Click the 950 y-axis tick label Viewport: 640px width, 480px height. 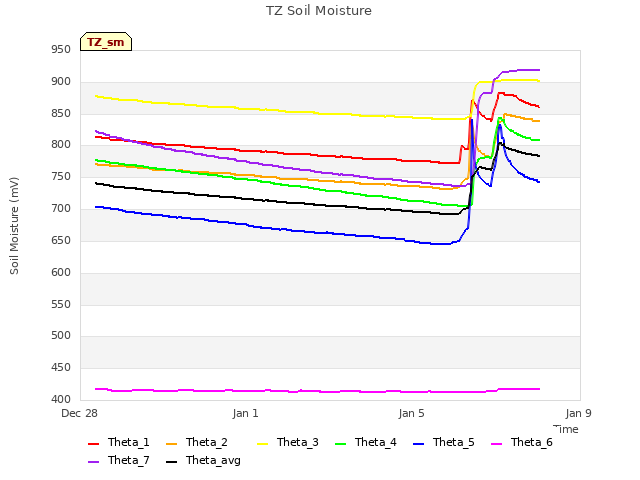61,50
